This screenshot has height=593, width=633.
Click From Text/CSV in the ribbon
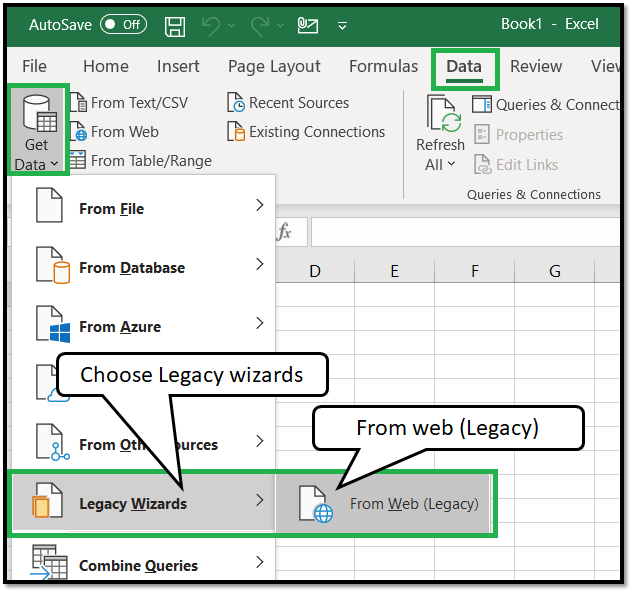click(x=129, y=103)
